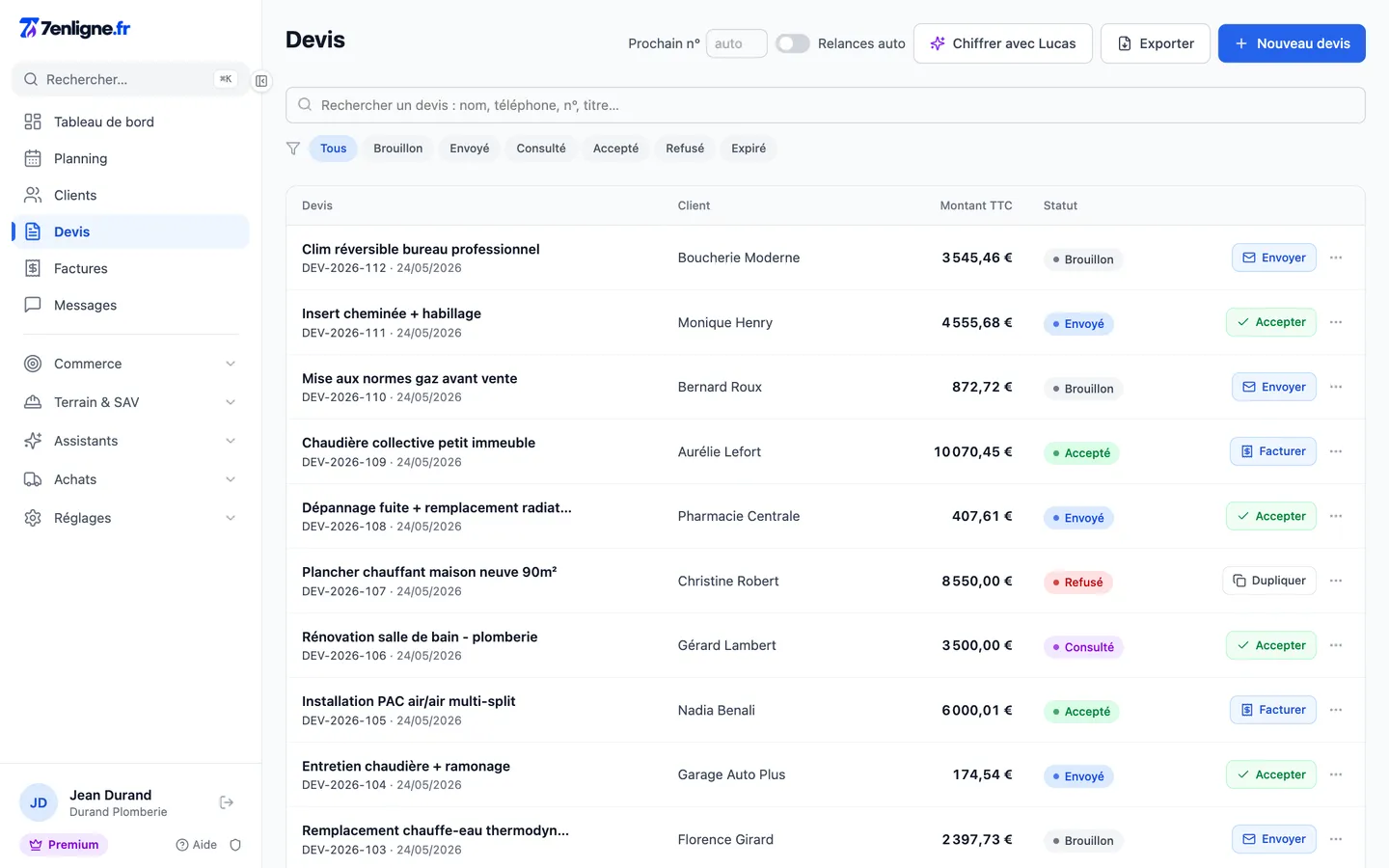Image resolution: width=1389 pixels, height=868 pixels.
Task: Open more options for Boucherie Moderne row
Action: (1336, 258)
